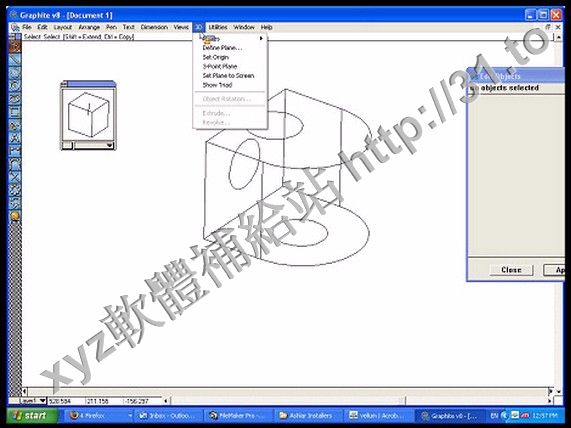Viewport: 571px width, 428px height.
Task: Click the Firefox icon in the taskbar
Action: point(74,415)
